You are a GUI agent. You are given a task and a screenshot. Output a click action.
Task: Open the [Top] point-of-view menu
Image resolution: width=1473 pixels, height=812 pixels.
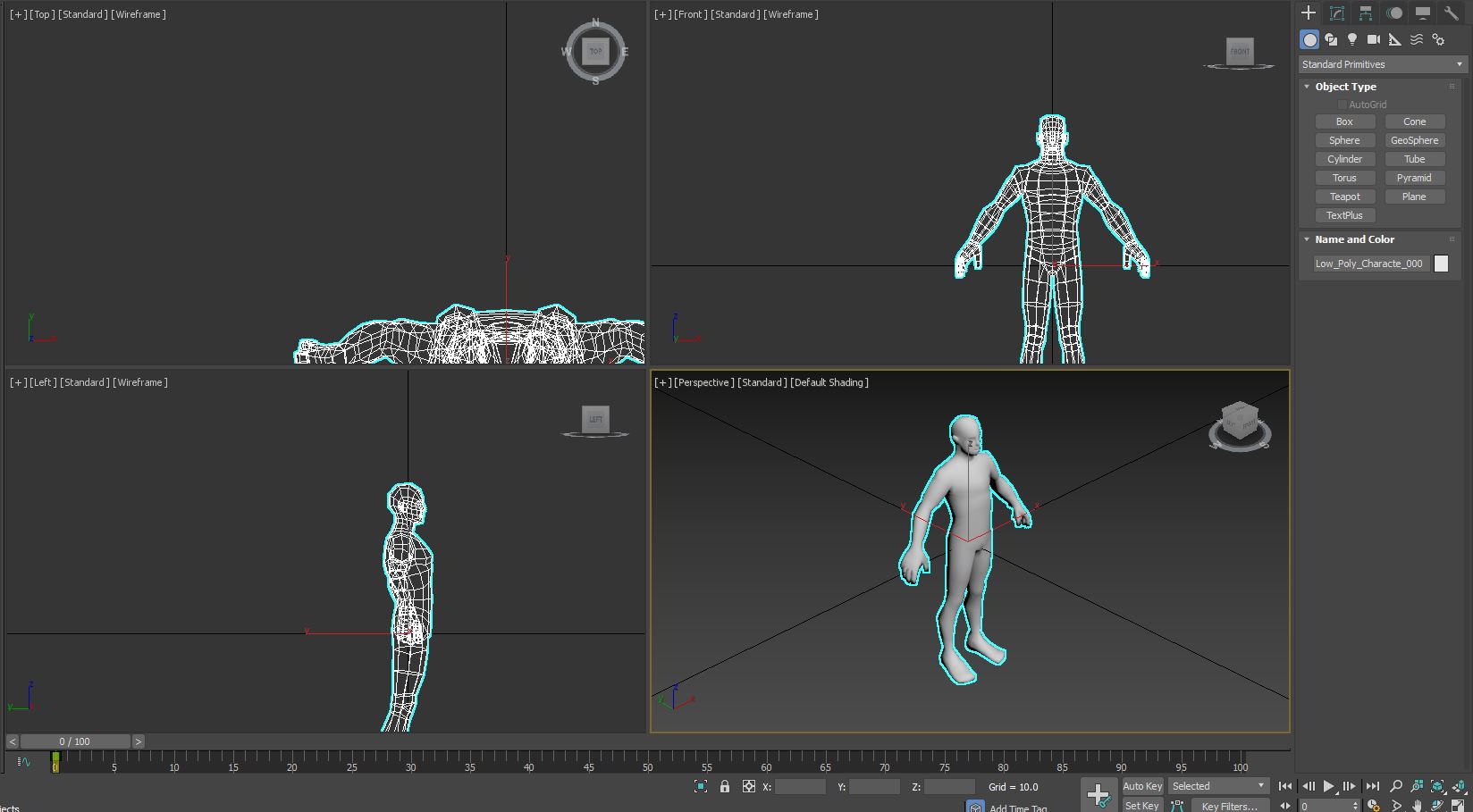(x=42, y=14)
